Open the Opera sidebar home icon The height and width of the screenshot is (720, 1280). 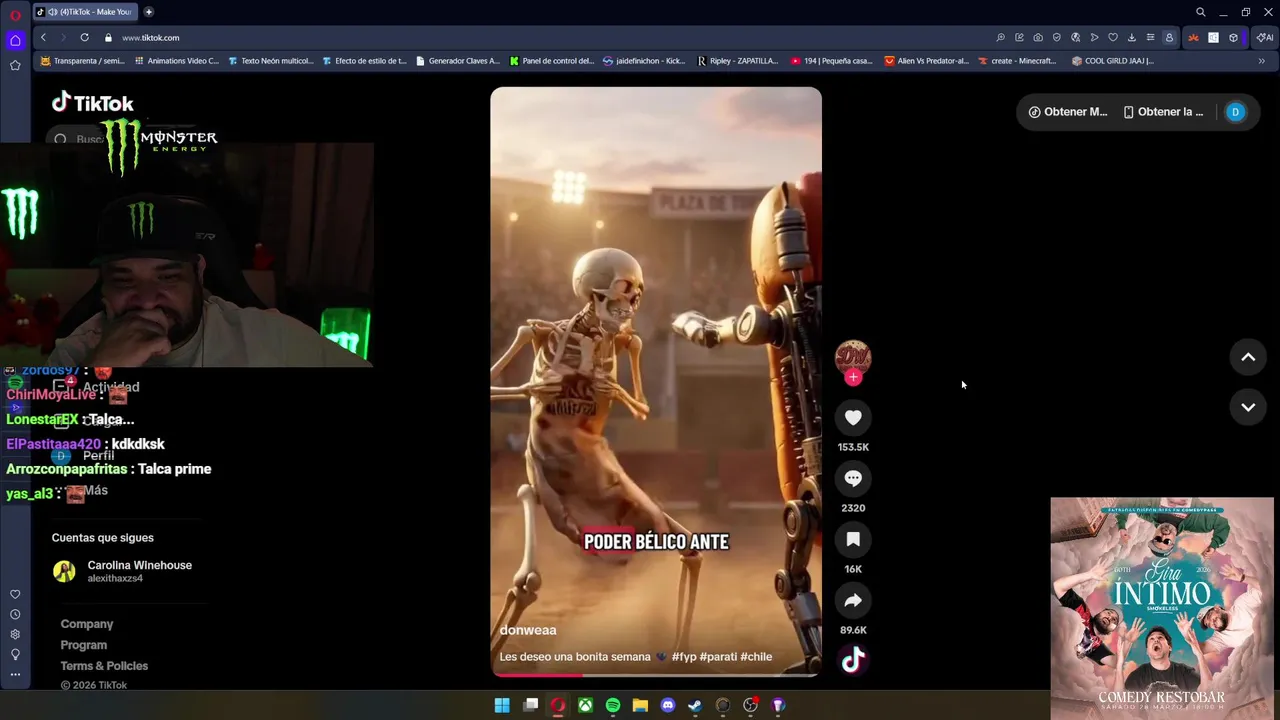(x=15, y=41)
